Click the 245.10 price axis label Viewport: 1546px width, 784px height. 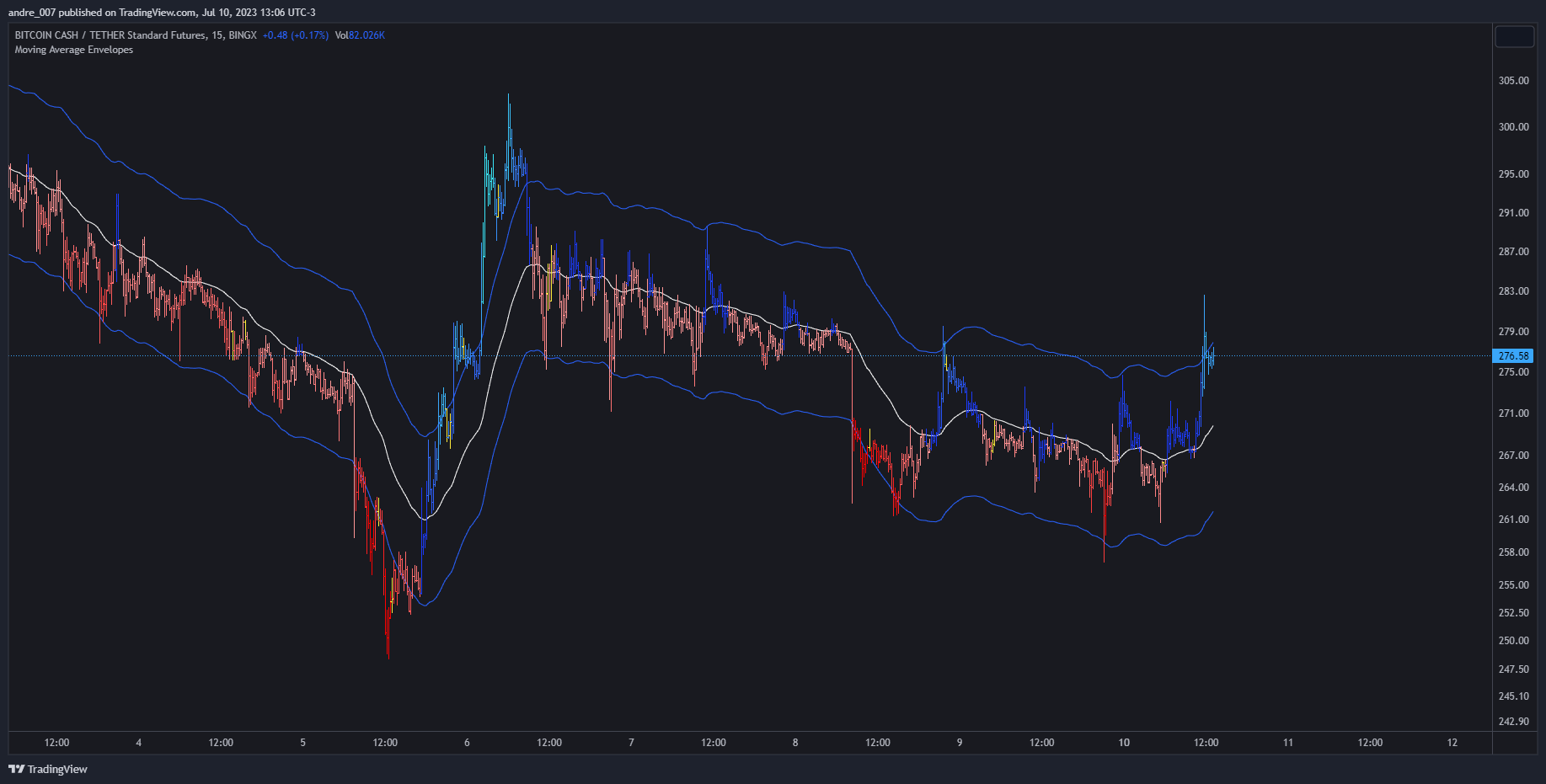[x=1513, y=696]
